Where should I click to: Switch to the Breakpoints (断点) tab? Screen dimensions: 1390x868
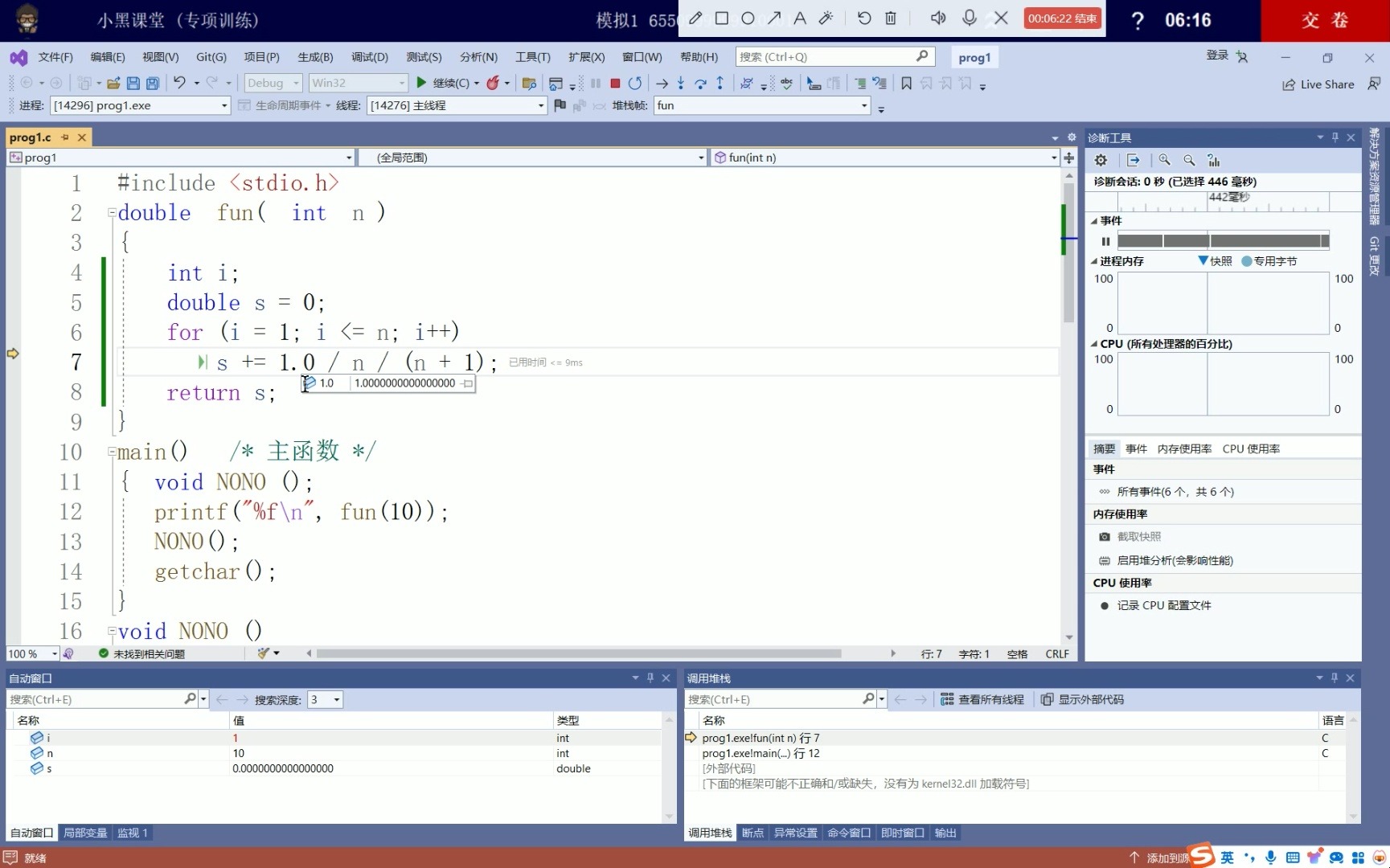point(752,833)
